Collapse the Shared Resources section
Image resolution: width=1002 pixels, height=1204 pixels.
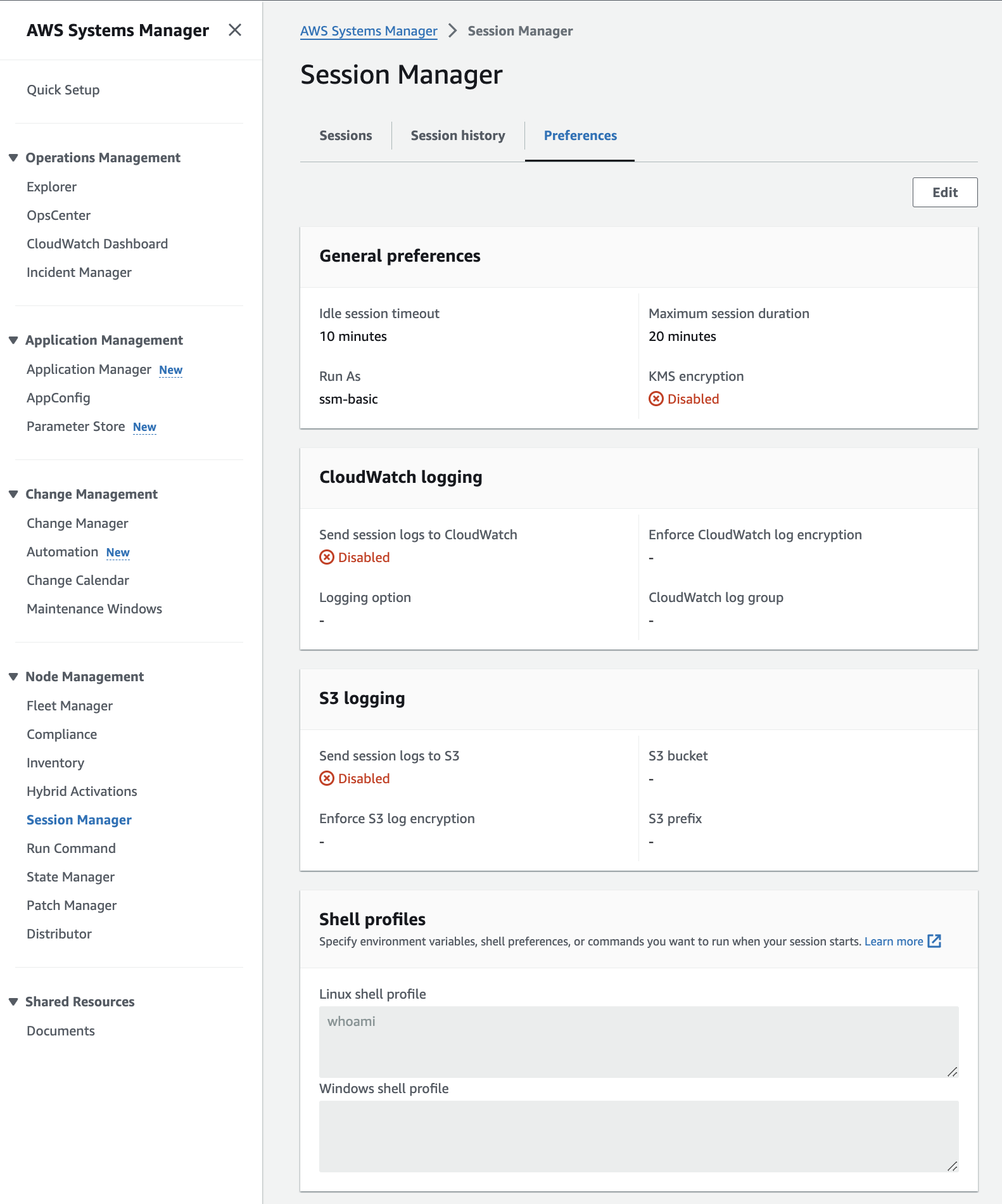tap(13, 1002)
